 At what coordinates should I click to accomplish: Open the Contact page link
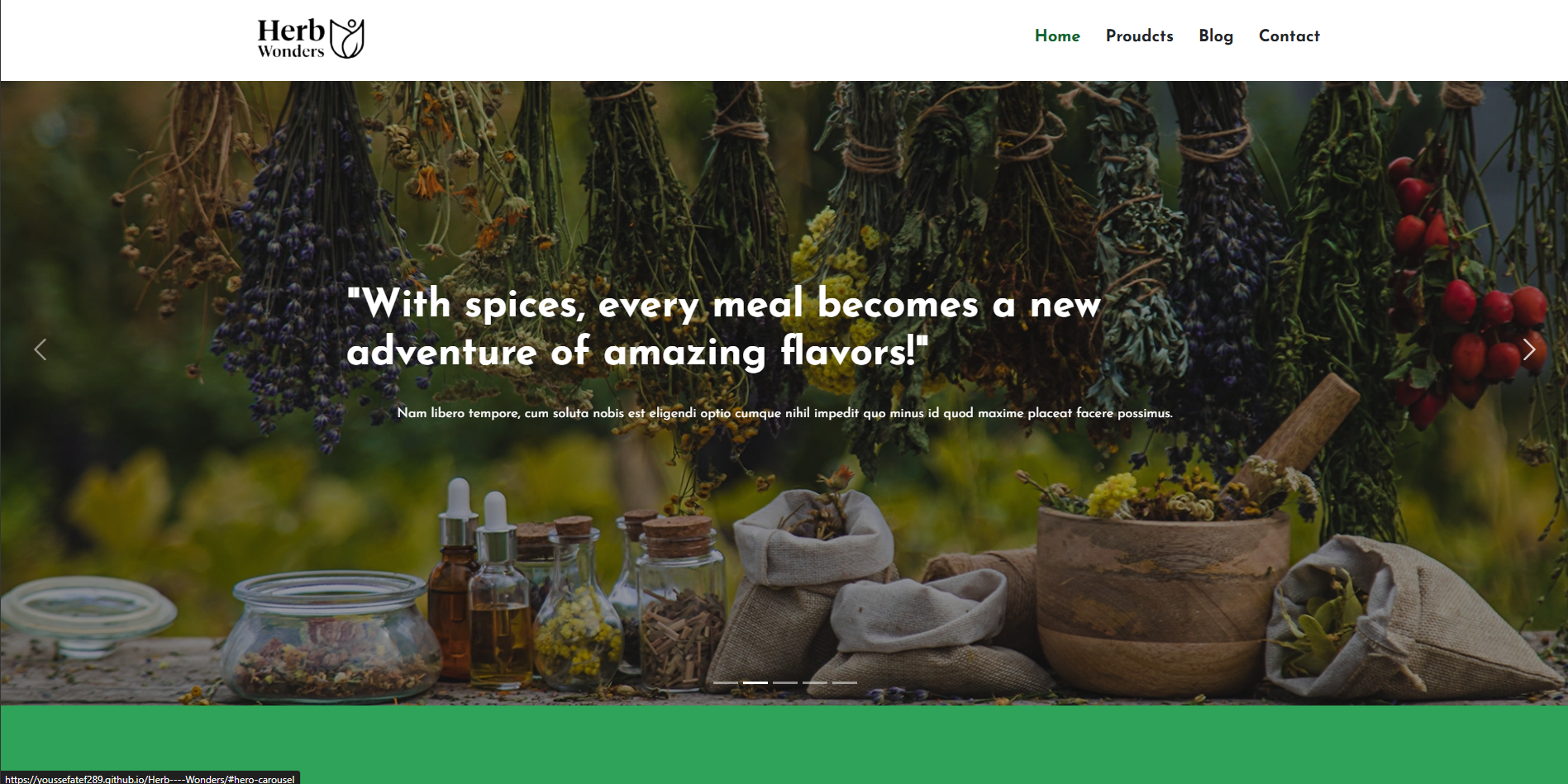click(1289, 36)
